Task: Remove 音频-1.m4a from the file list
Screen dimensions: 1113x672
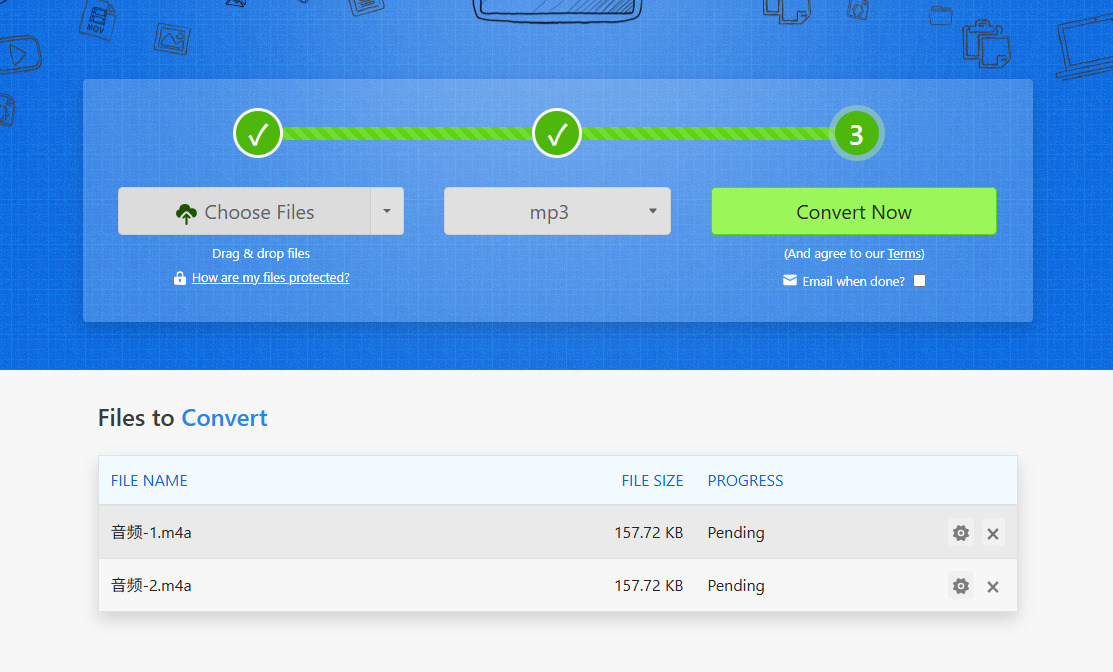Action: click(x=993, y=534)
